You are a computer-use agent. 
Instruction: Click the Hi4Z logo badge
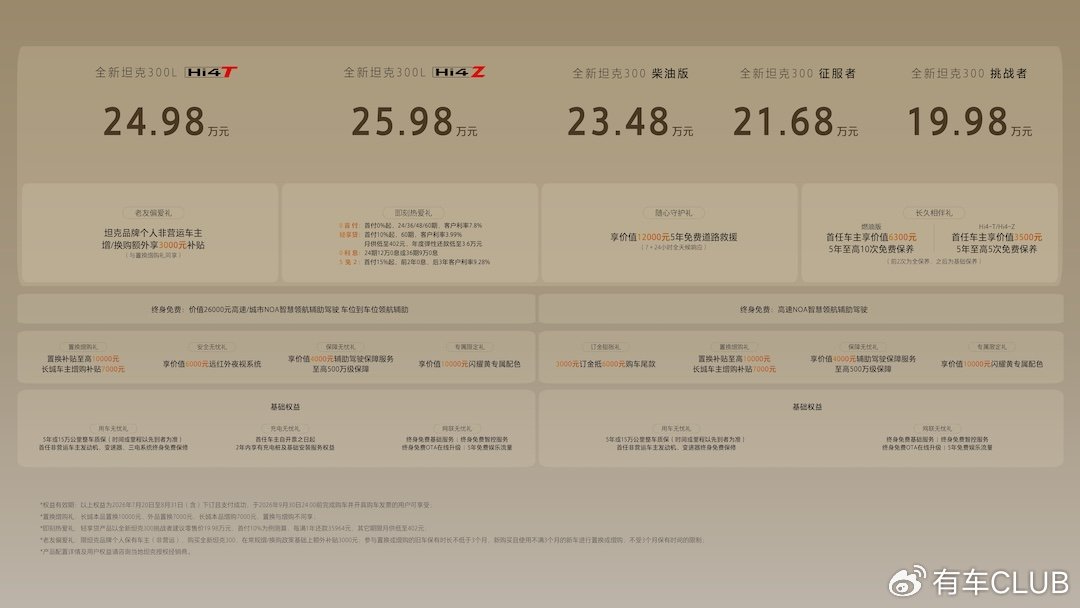[459, 72]
